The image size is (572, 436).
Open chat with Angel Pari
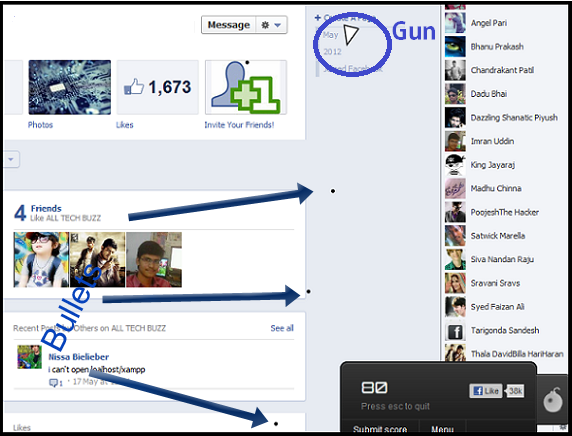[x=488, y=23]
